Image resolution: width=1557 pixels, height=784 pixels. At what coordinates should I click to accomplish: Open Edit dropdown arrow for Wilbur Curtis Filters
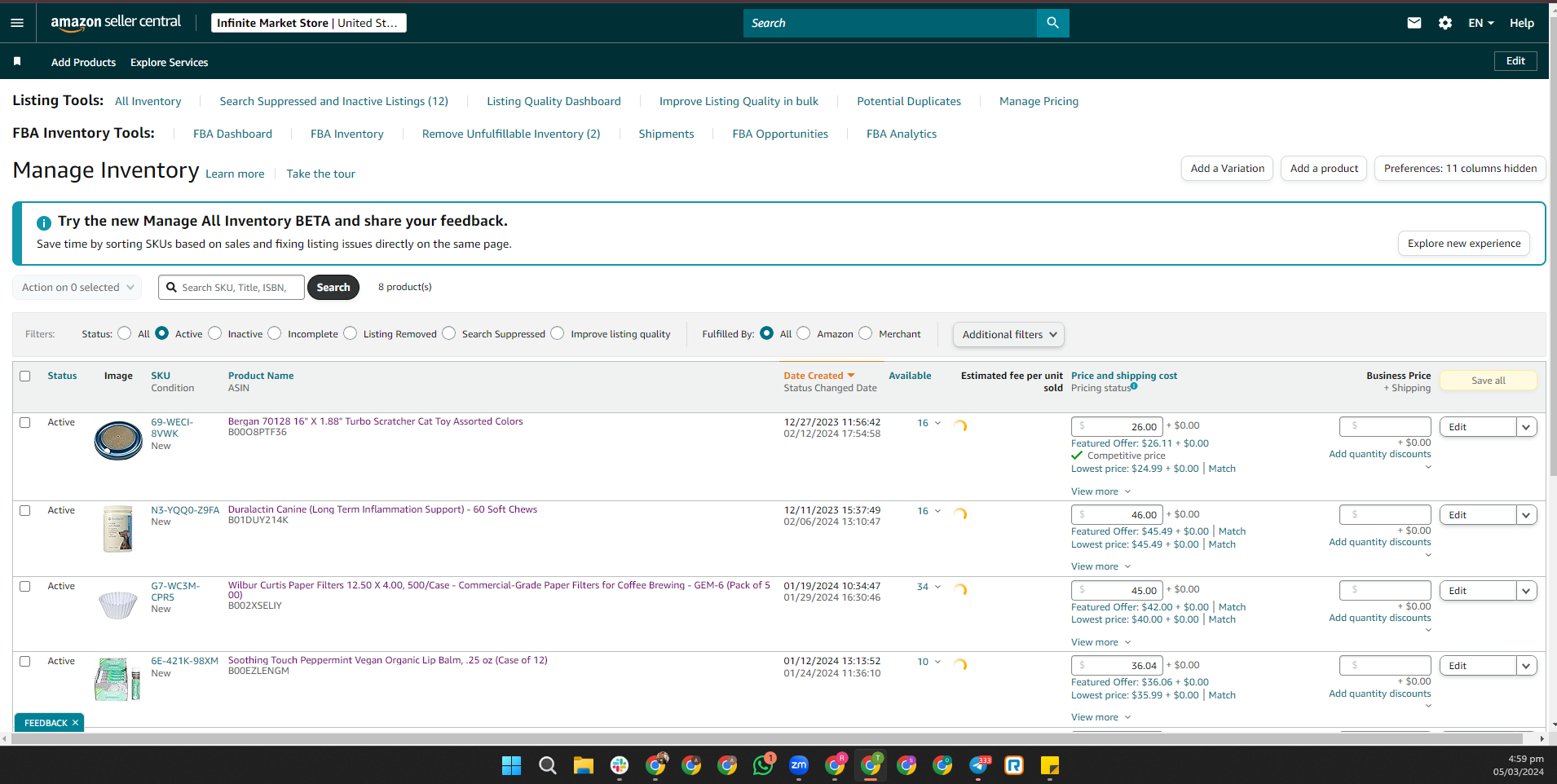(x=1527, y=591)
